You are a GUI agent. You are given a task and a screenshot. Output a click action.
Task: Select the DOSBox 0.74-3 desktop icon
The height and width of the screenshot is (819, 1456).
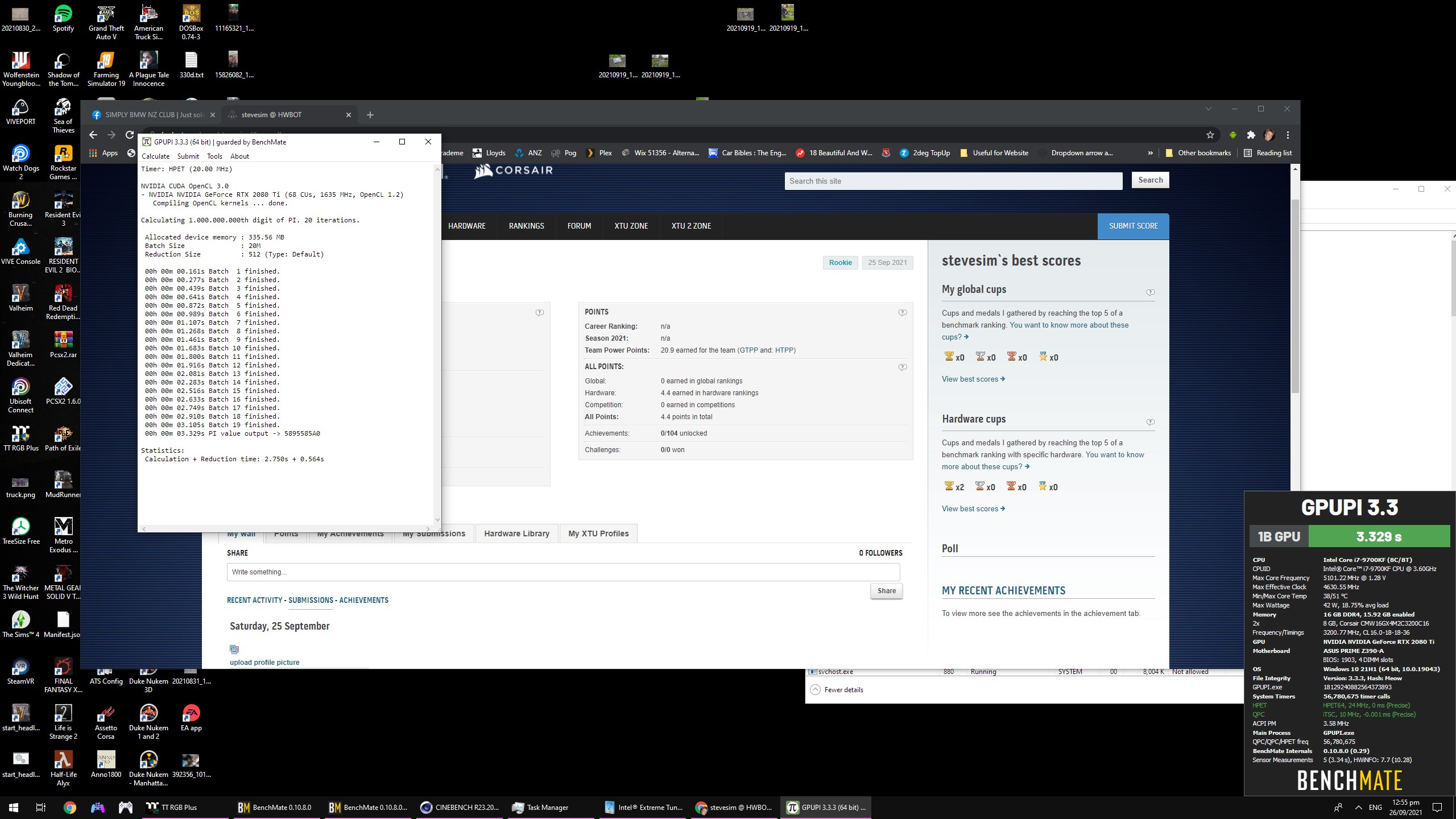(x=191, y=23)
